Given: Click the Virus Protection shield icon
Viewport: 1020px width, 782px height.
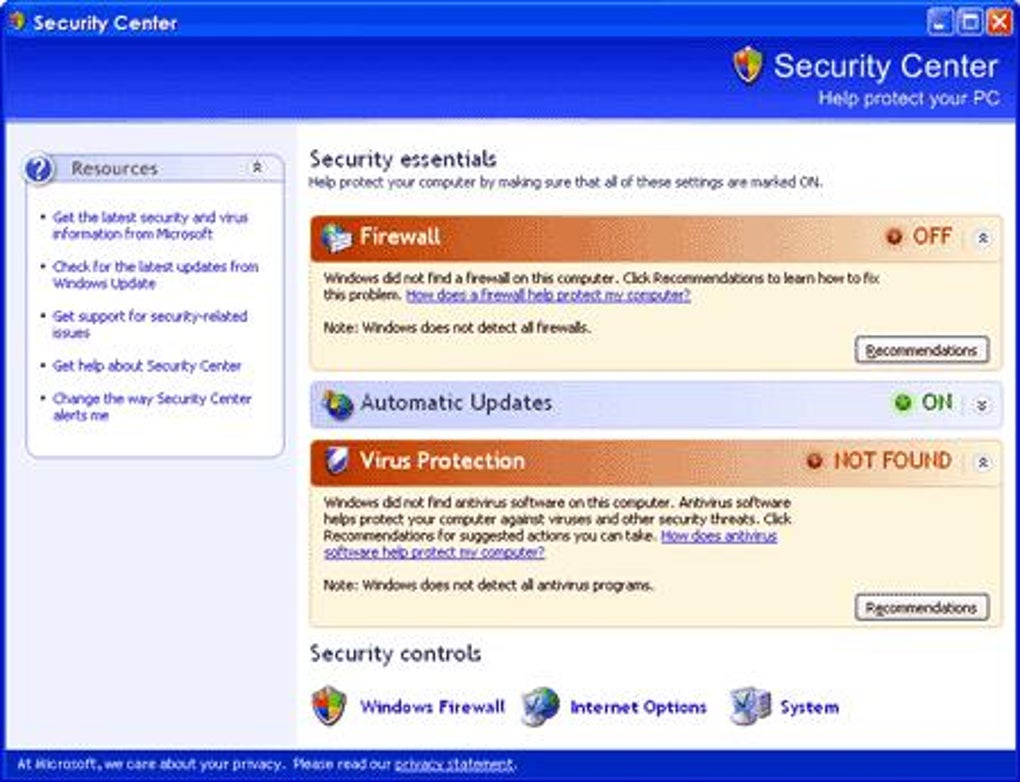Looking at the screenshot, I should coord(337,461).
